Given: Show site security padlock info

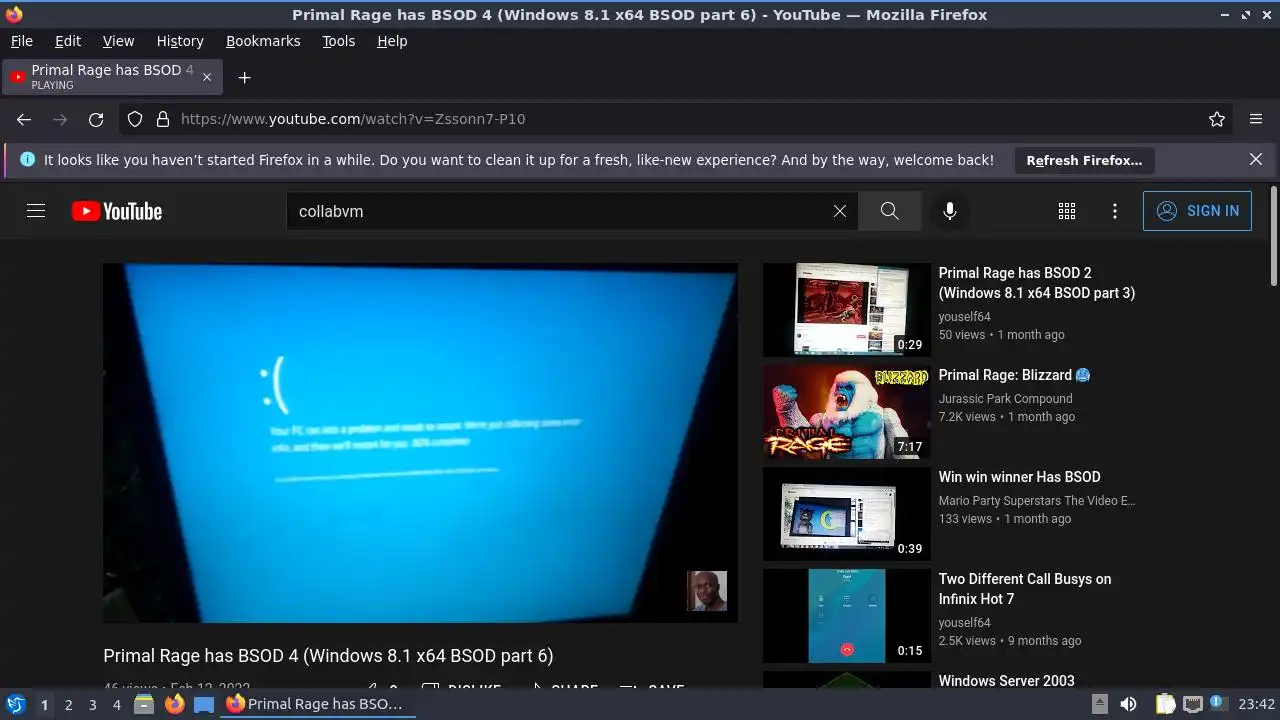Looking at the screenshot, I should click(163, 119).
